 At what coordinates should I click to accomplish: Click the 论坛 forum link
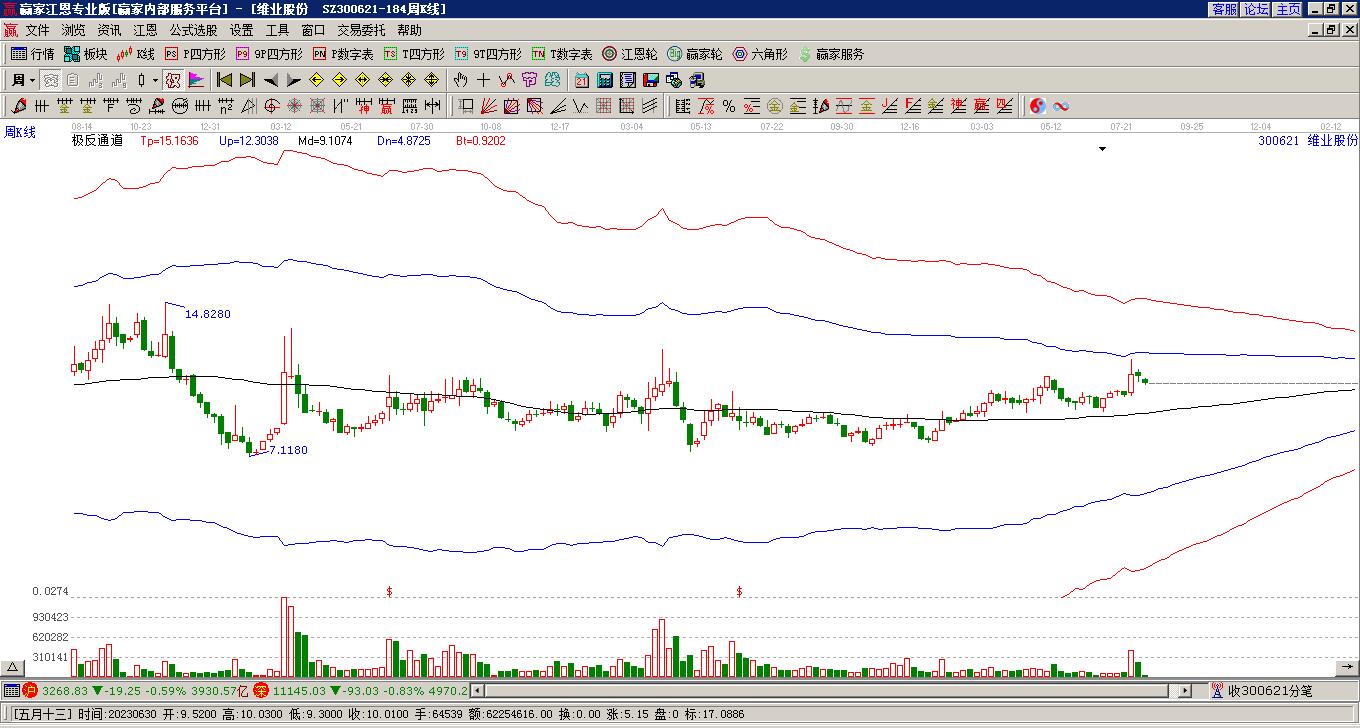point(1256,9)
